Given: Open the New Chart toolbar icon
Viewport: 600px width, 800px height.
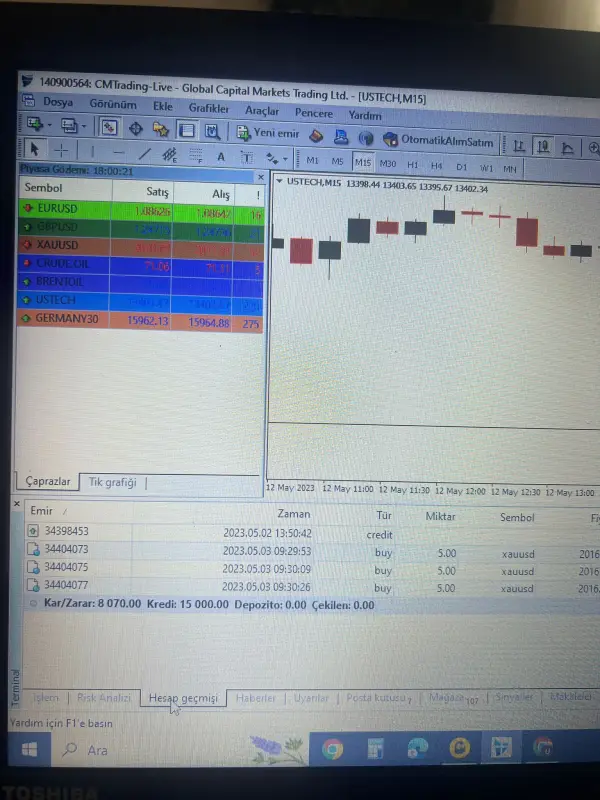Looking at the screenshot, I should click(35, 124).
